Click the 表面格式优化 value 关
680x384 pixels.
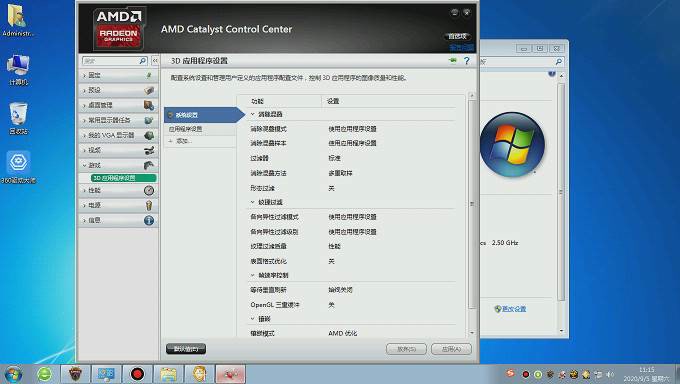coord(331,261)
